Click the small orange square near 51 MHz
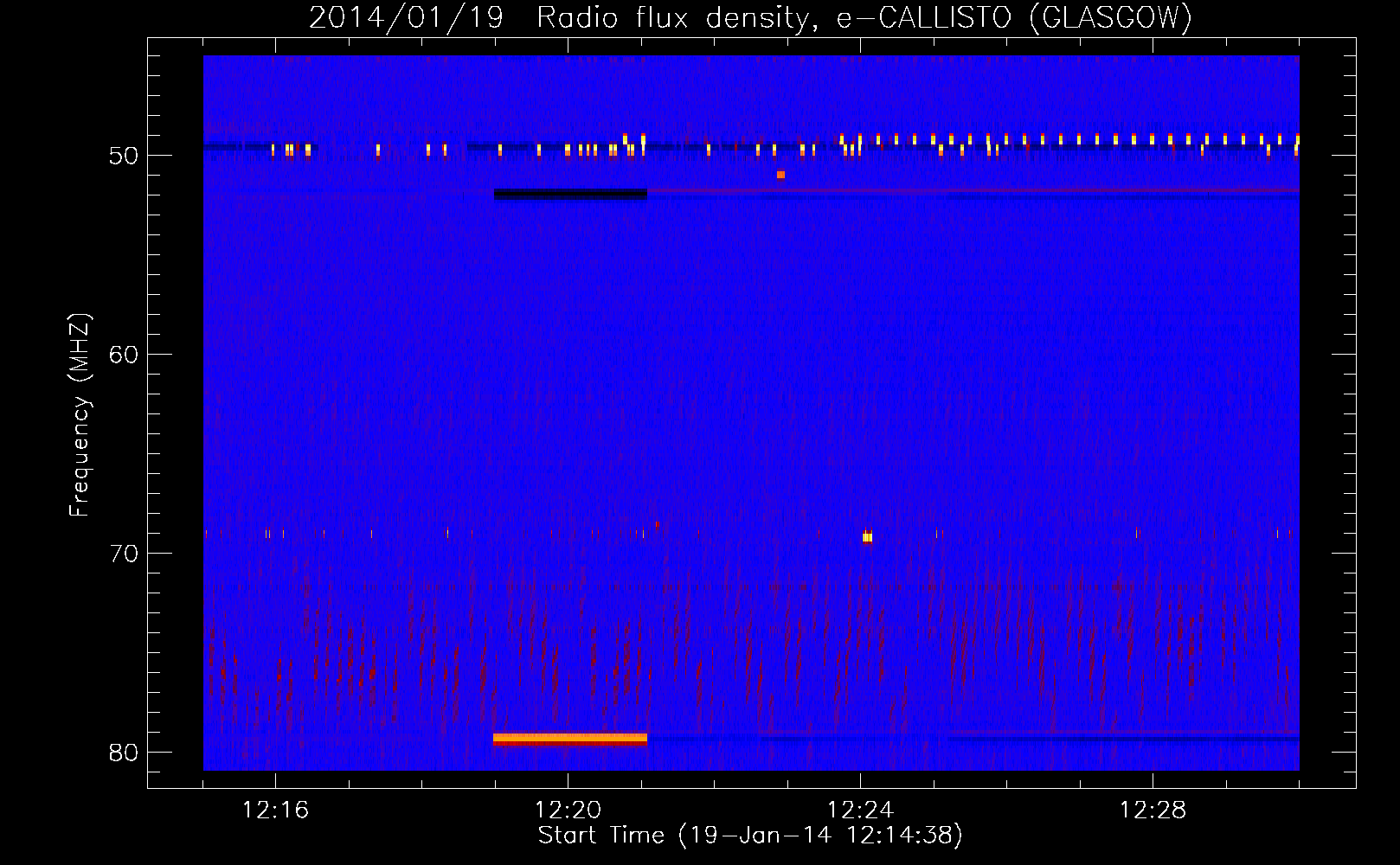1400x865 pixels. point(780,175)
